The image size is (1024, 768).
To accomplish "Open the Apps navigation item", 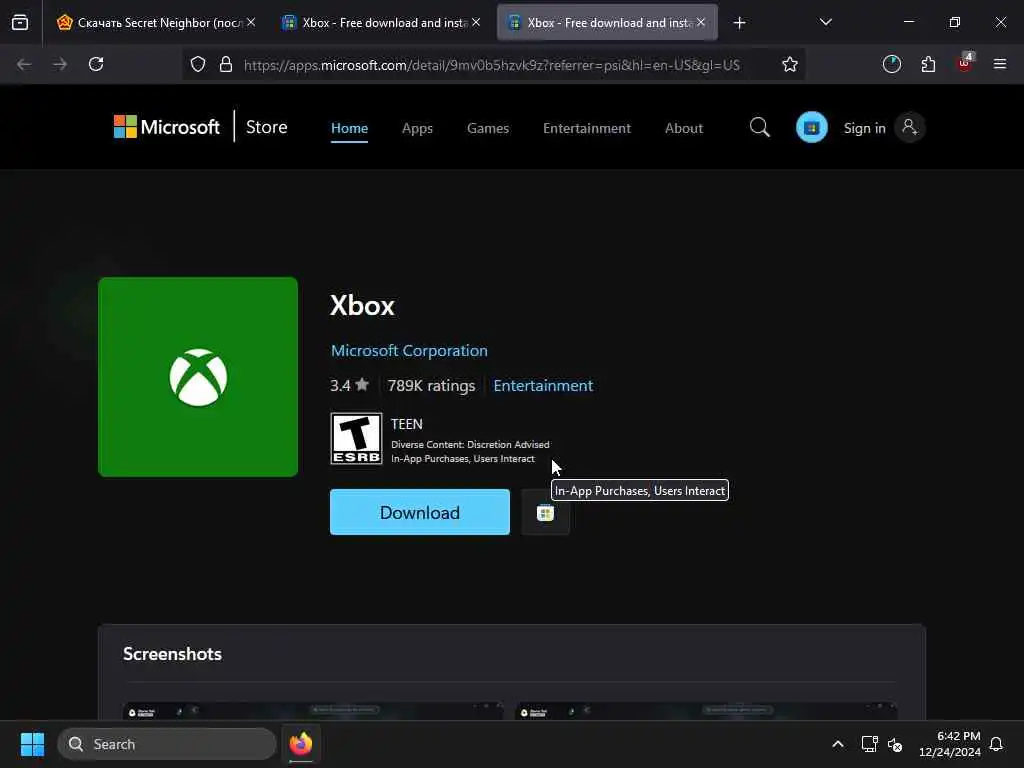I will 417,128.
